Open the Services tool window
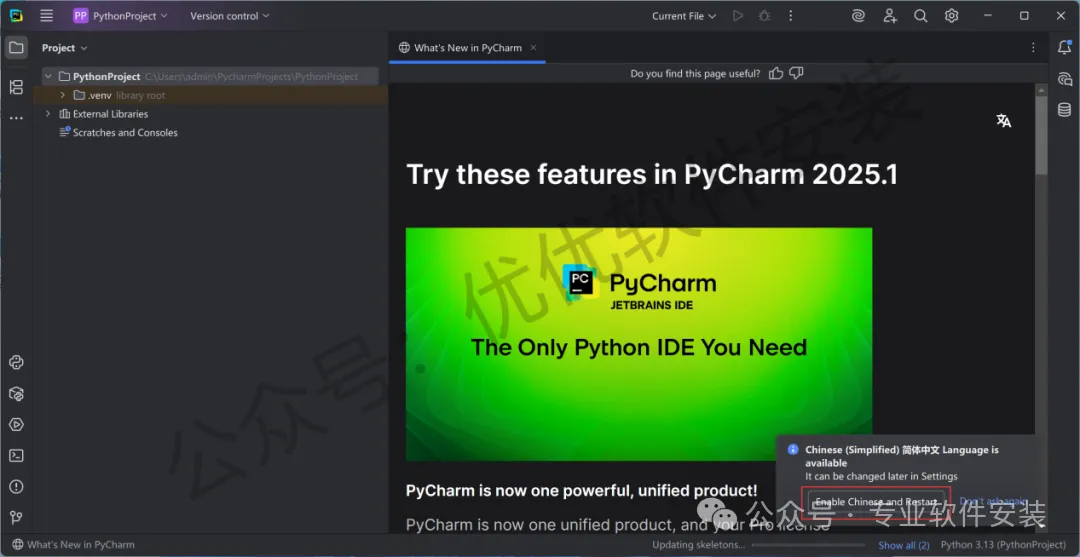This screenshot has height=557, width=1080. [x=17, y=425]
